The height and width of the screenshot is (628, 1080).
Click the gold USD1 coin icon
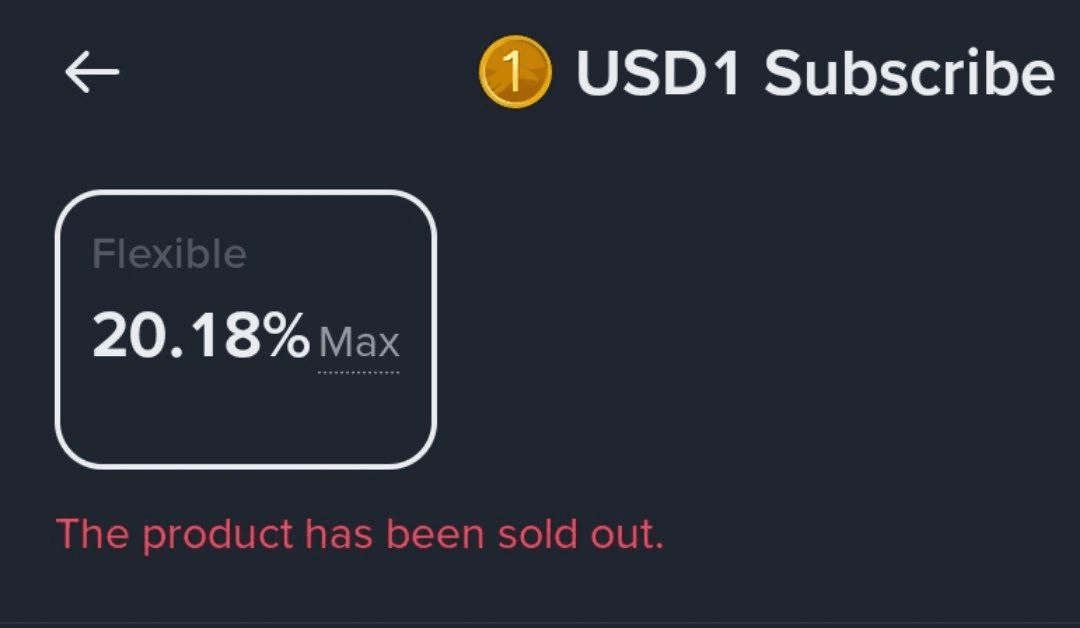(x=514, y=73)
